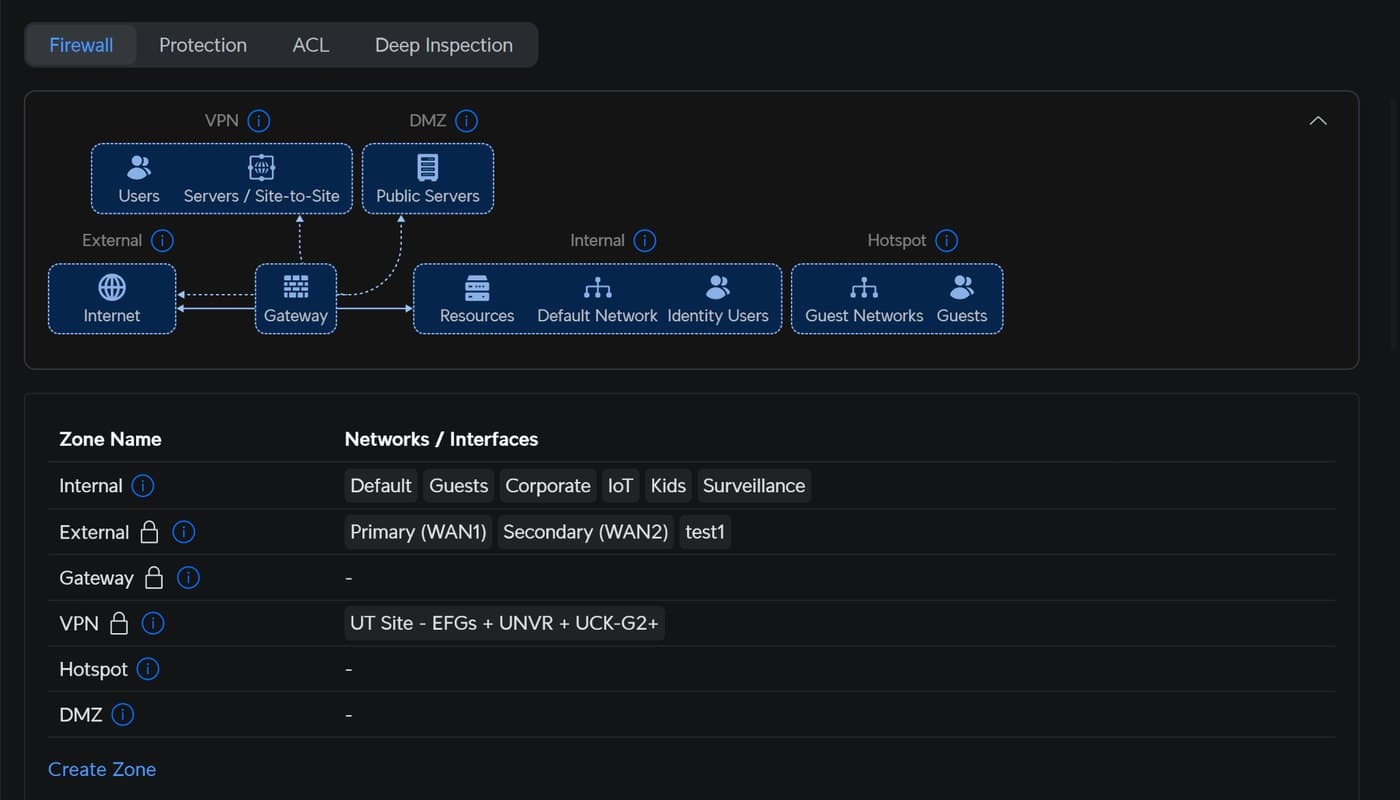Screen dimensions: 1400x800
Task: Click the Guests icon in Hotspot zone
Action: pos(962,288)
